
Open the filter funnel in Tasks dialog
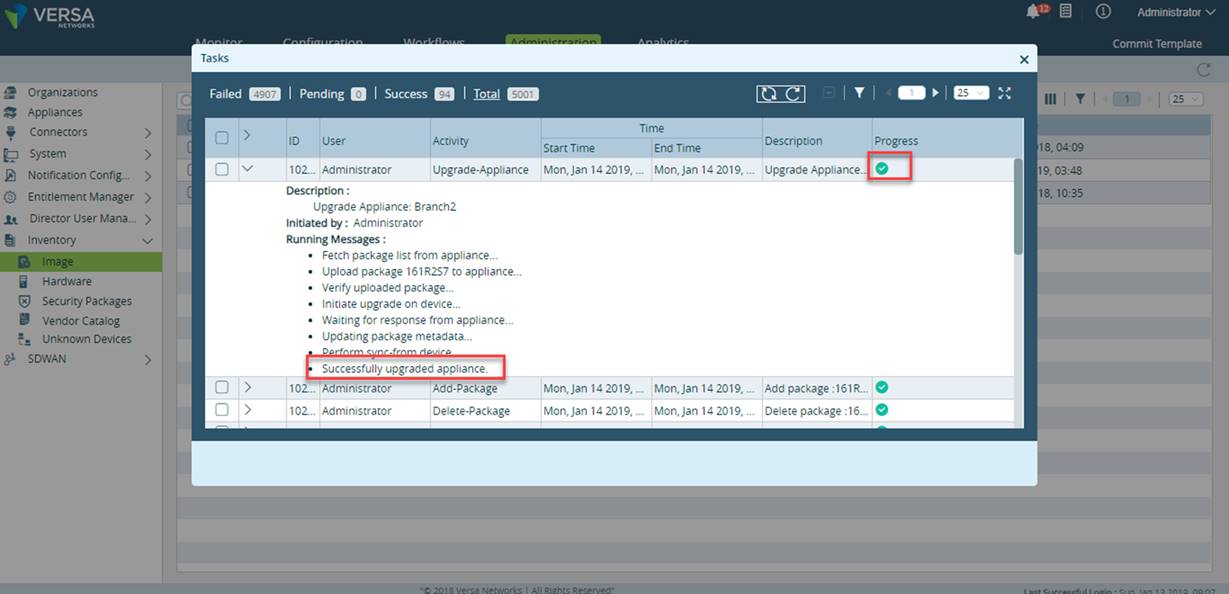[x=859, y=93]
